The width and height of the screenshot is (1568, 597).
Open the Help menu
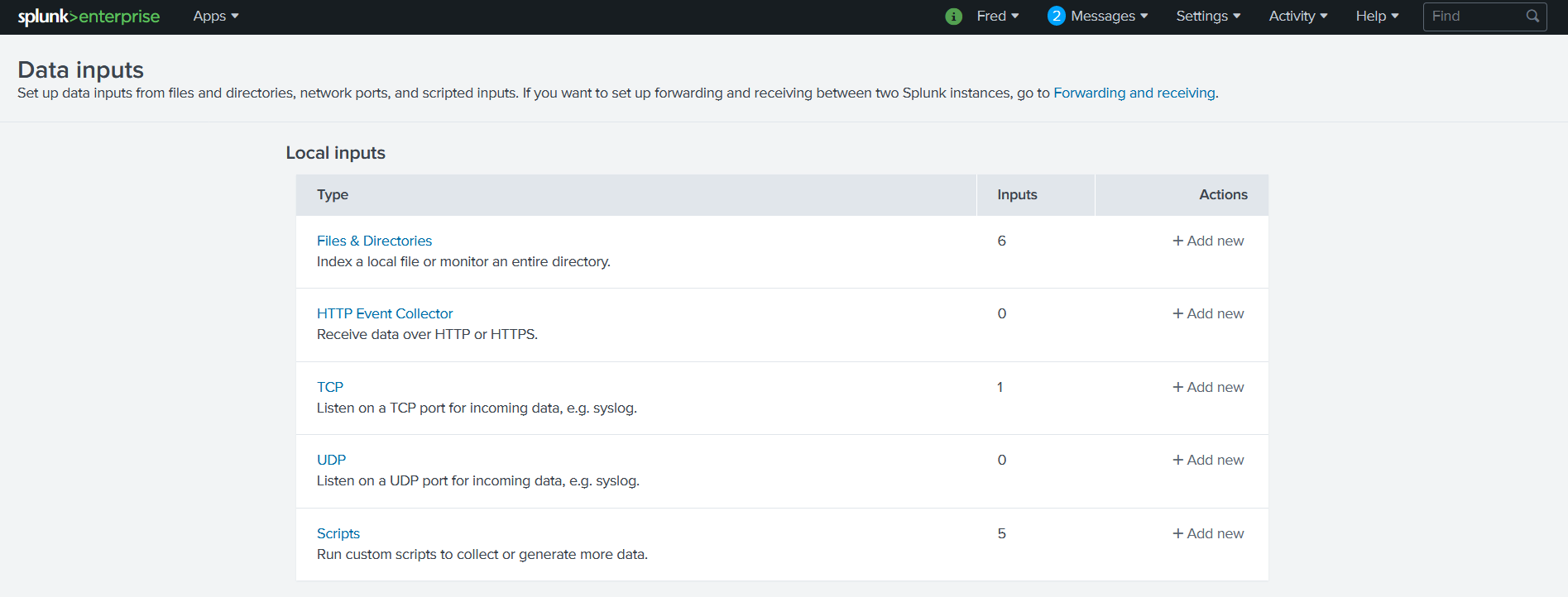1377,17
